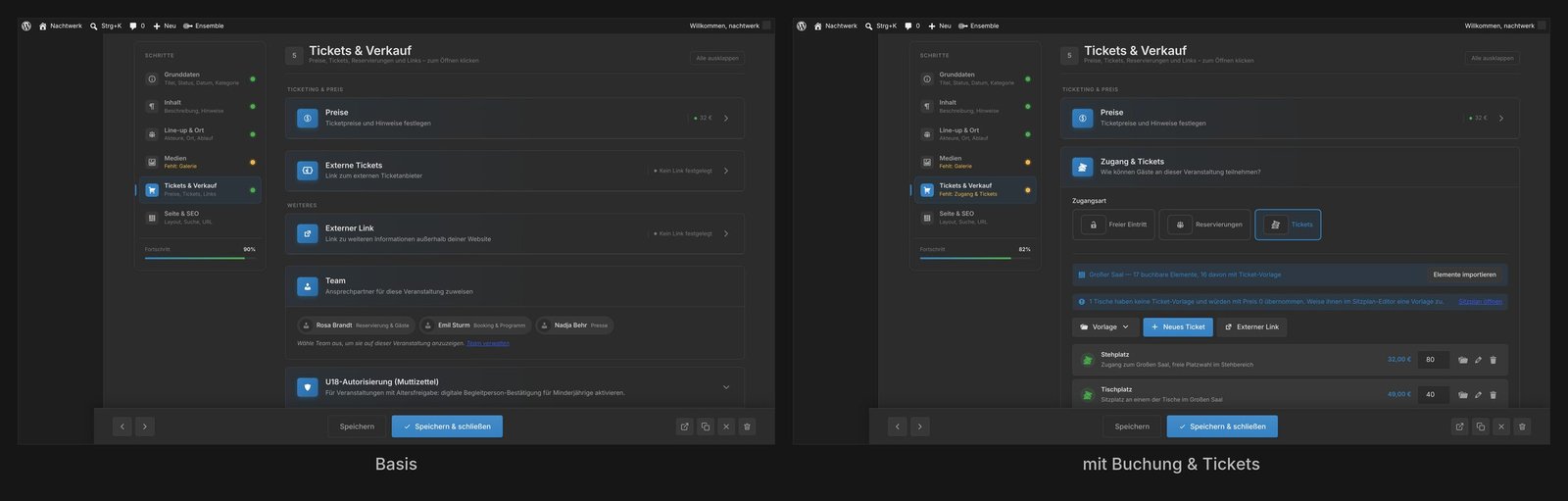Click Elemente importieren
The height and width of the screenshot is (501, 1568).
[x=1464, y=275]
